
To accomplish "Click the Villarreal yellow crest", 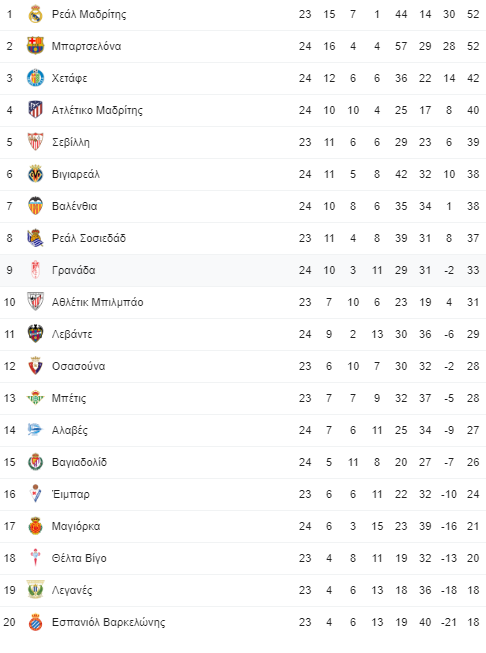I will (35, 174).
